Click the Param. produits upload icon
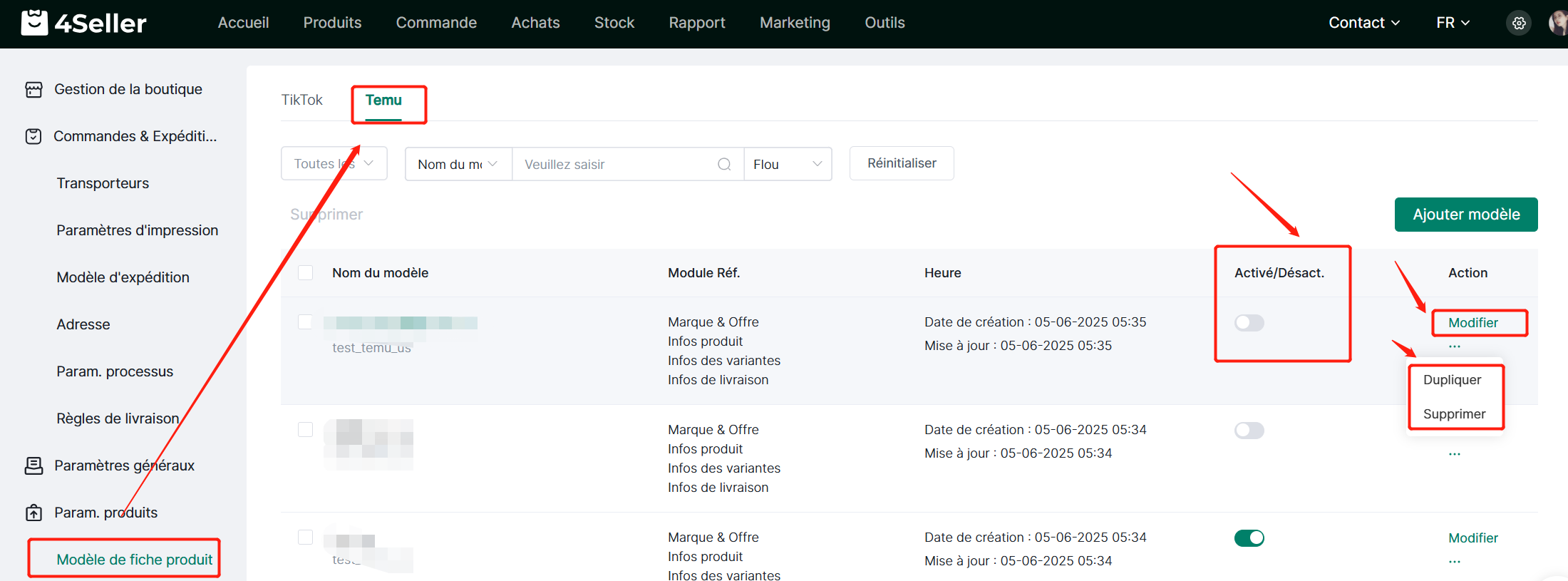 [33, 513]
